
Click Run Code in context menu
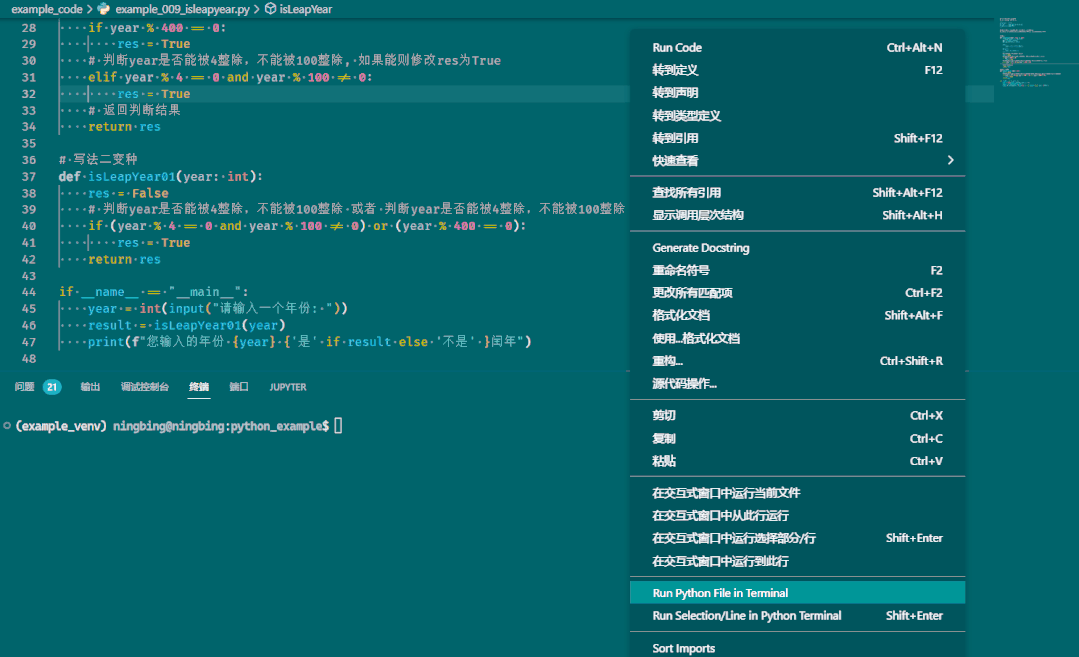797,47
